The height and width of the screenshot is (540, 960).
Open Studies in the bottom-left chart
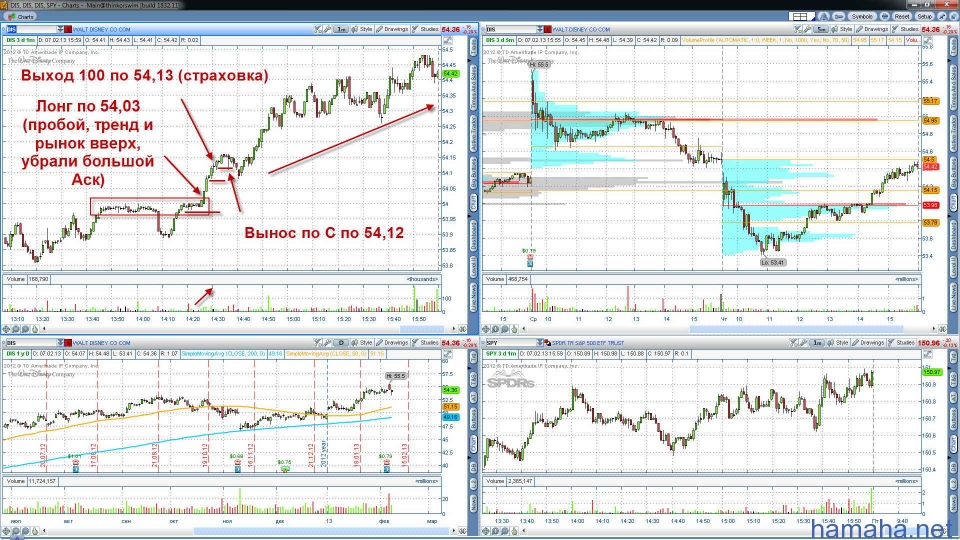click(426, 343)
